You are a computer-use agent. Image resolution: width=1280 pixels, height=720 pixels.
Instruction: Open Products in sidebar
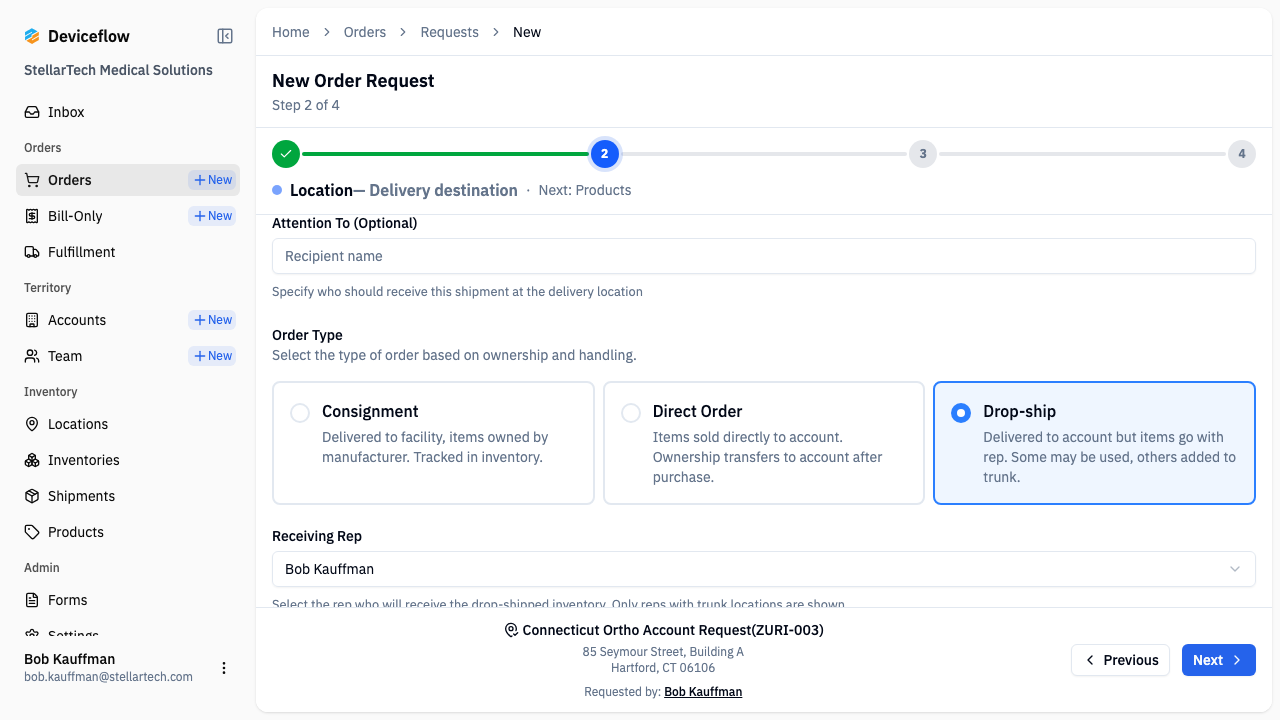tap(128, 532)
